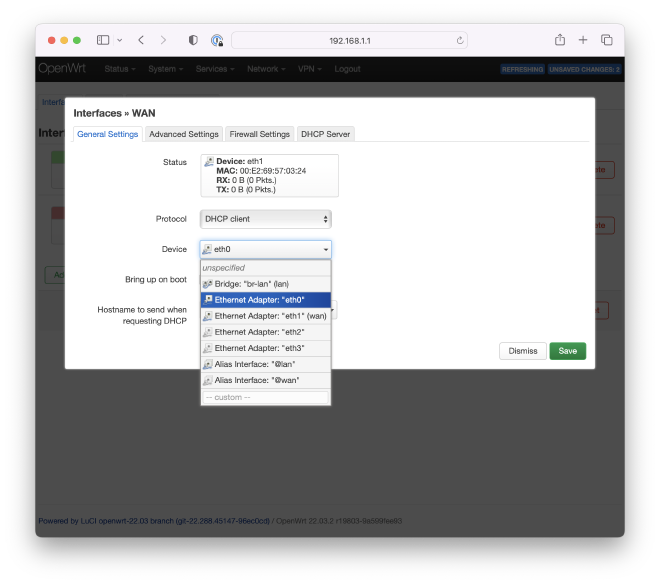660x584 pixels.
Task: Go forward with the browser arrow
Action: click(x=163, y=40)
